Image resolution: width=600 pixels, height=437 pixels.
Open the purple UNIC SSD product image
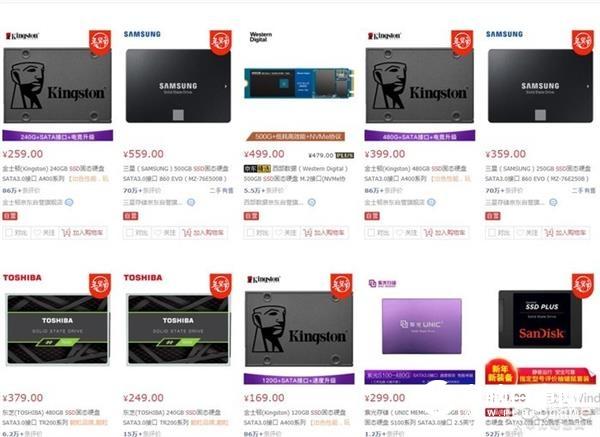pos(422,326)
